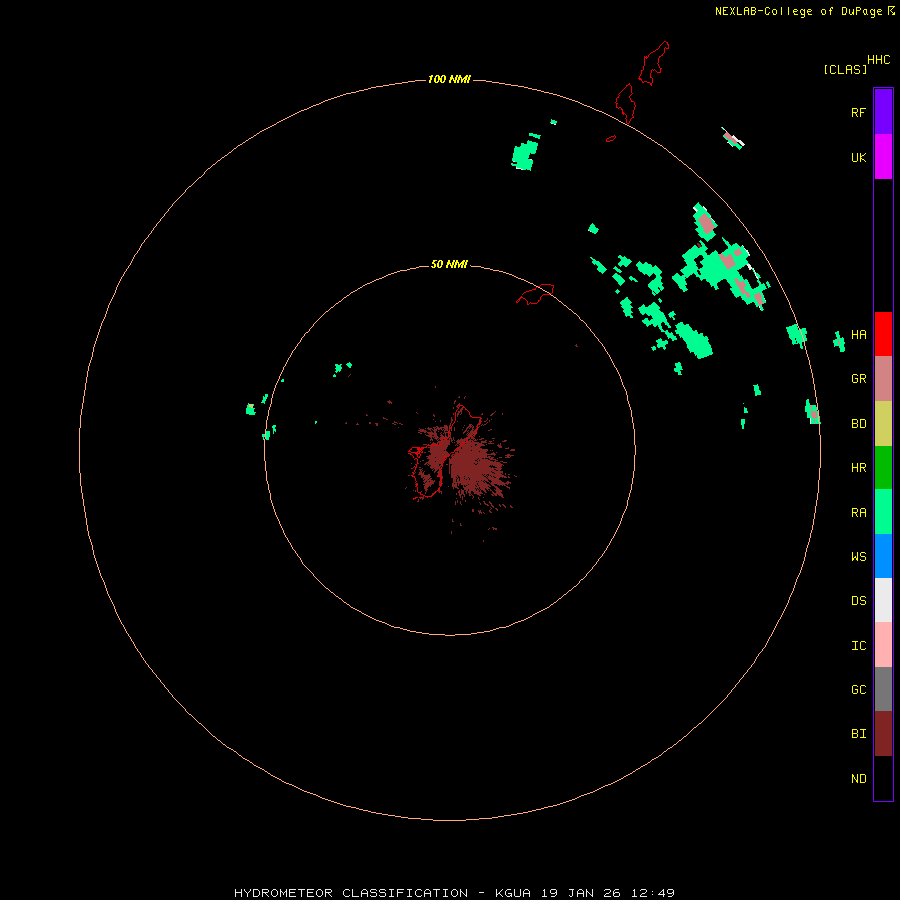Select the BD yellow legend block
Image resolution: width=900 pixels, height=900 pixels.
(883, 424)
